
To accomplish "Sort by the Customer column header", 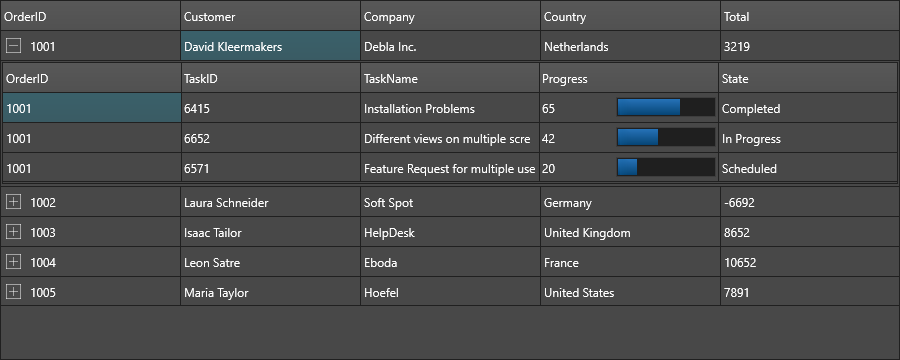I will 270,16.
